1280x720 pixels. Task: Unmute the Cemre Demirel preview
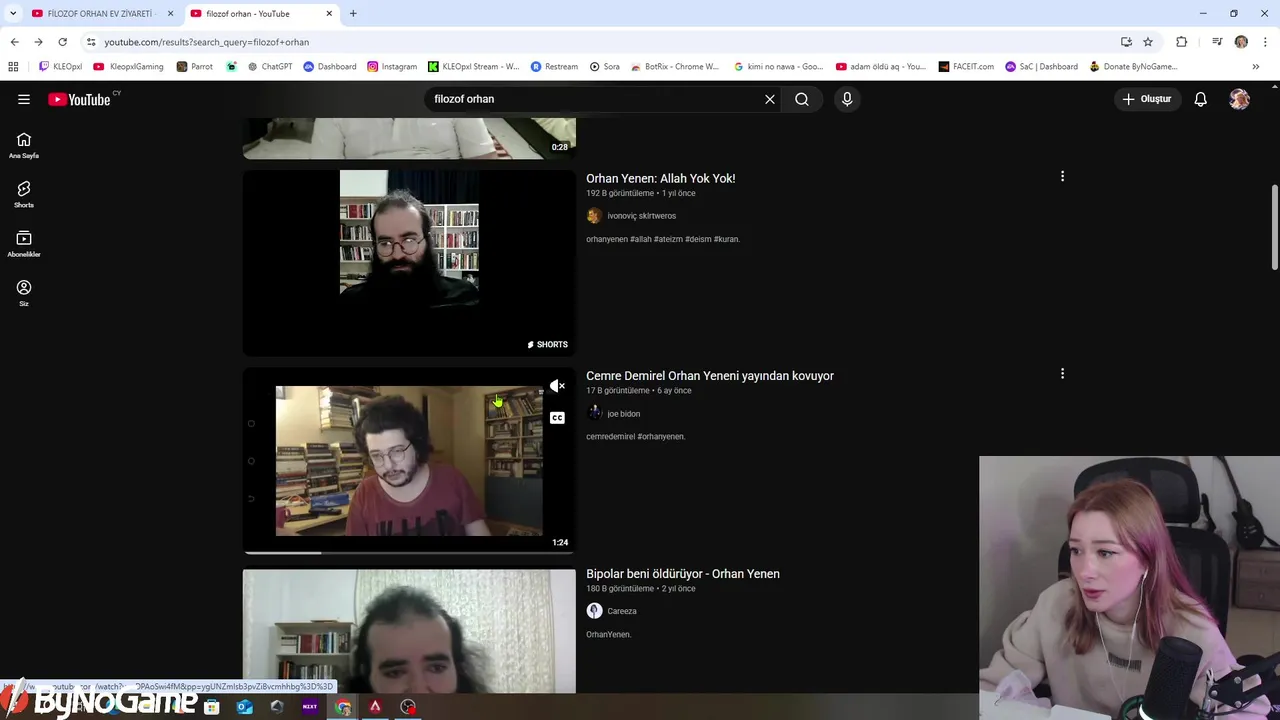[x=557, y=386]
